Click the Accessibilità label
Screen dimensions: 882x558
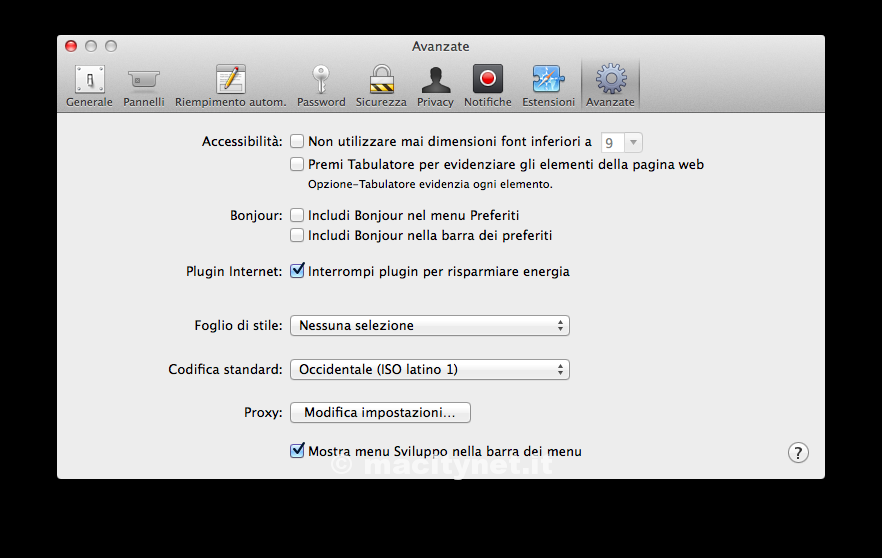tap(242, 141)
